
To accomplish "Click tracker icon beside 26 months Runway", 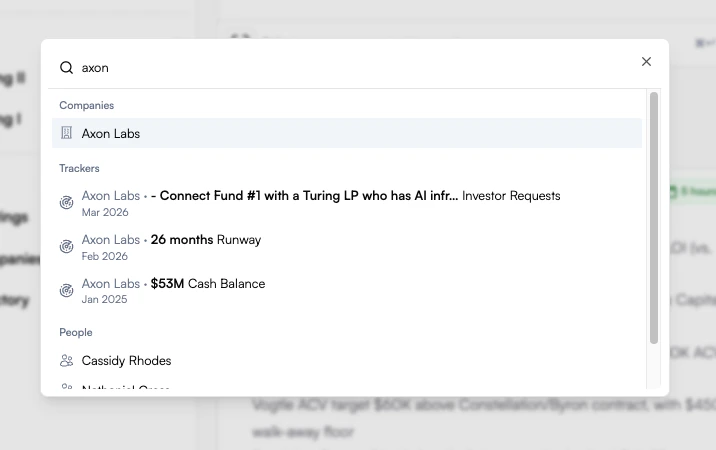I will 67,246.
